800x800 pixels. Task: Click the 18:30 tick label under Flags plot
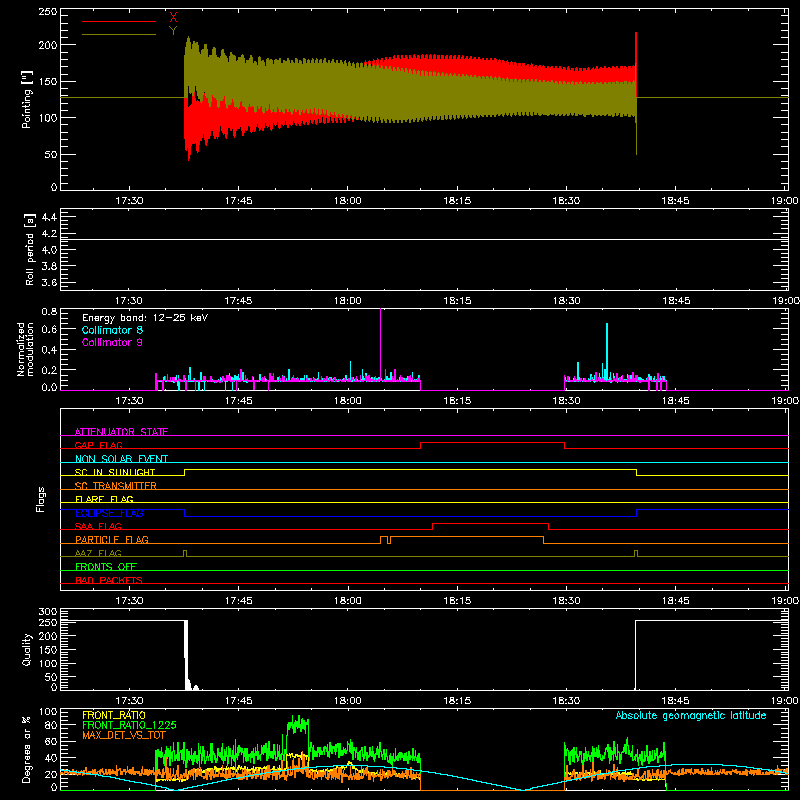pyautogui.click(x=566, y=601)
